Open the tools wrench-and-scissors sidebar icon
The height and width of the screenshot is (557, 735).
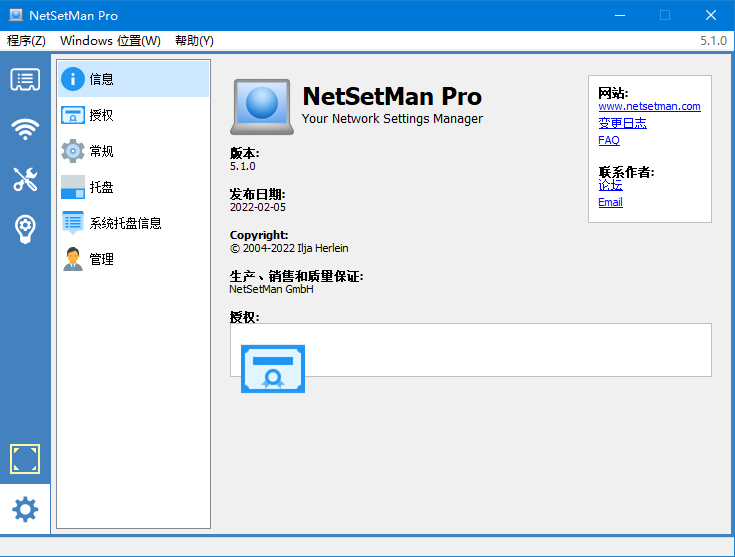[x=25, y=179]
